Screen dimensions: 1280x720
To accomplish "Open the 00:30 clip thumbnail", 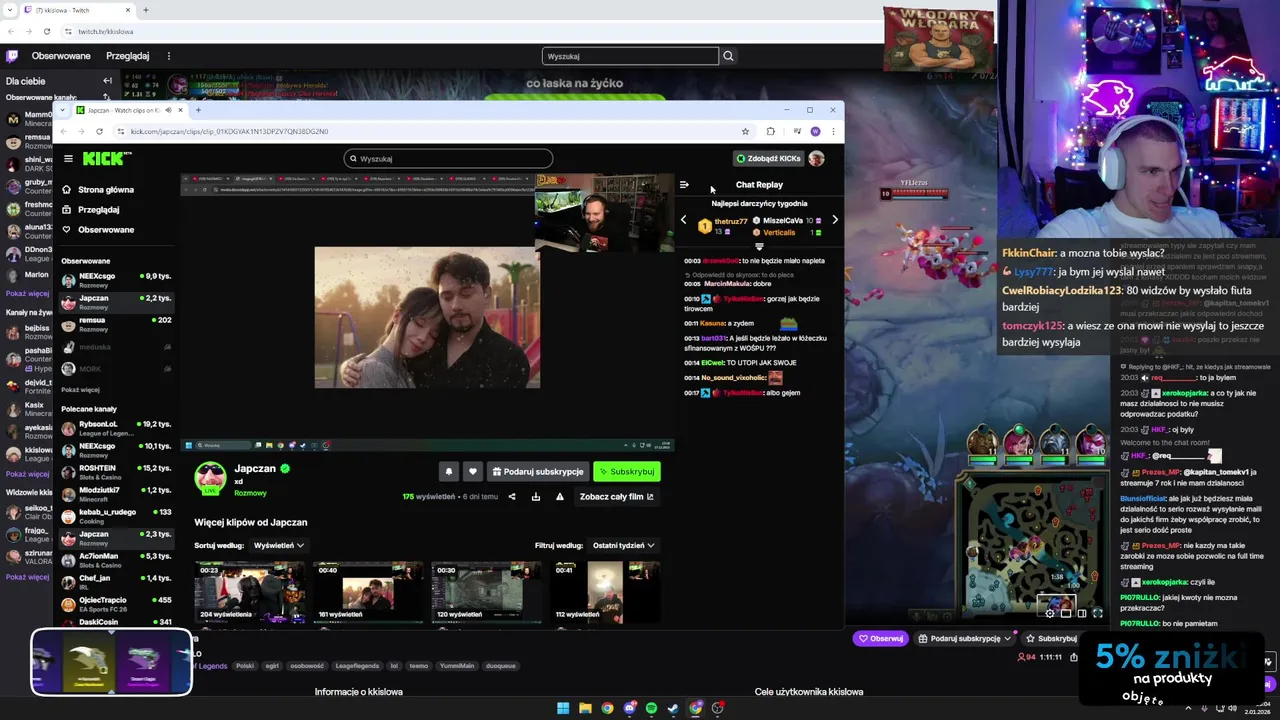I will (486, 592).
